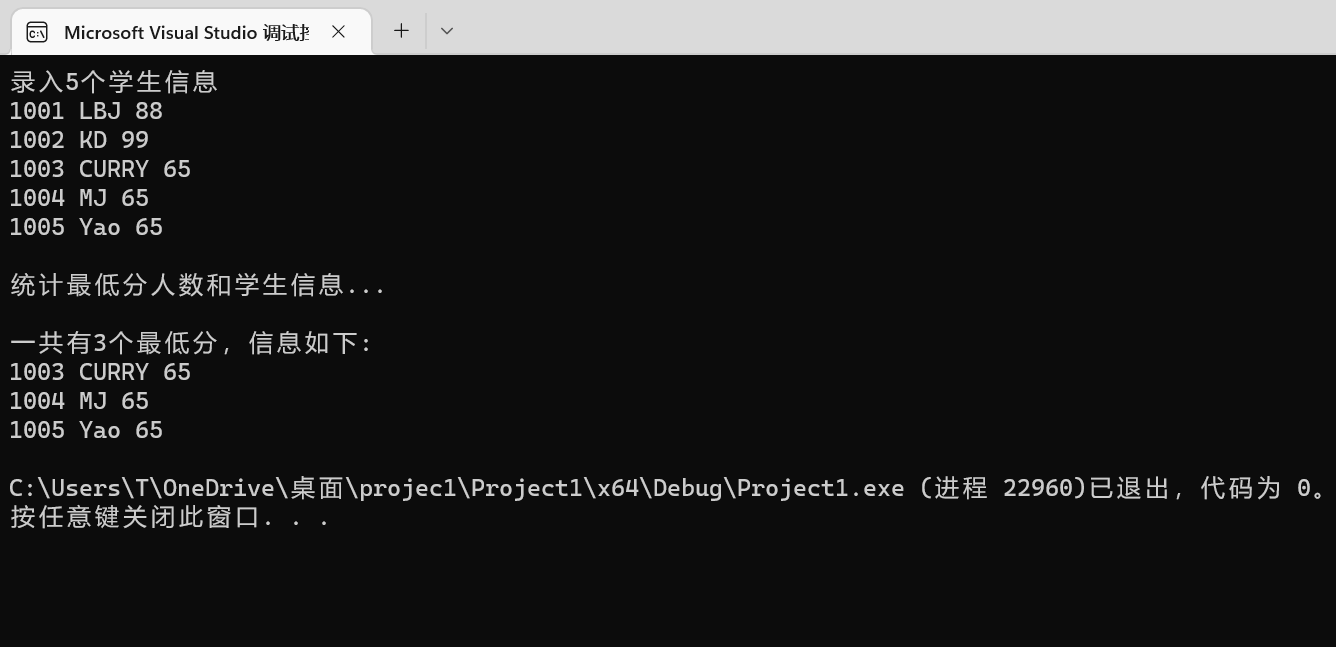Click 1005 Yao 65 in the input list
The width and height of the screenshot is (1336, 647).
(x=86, y=227)
